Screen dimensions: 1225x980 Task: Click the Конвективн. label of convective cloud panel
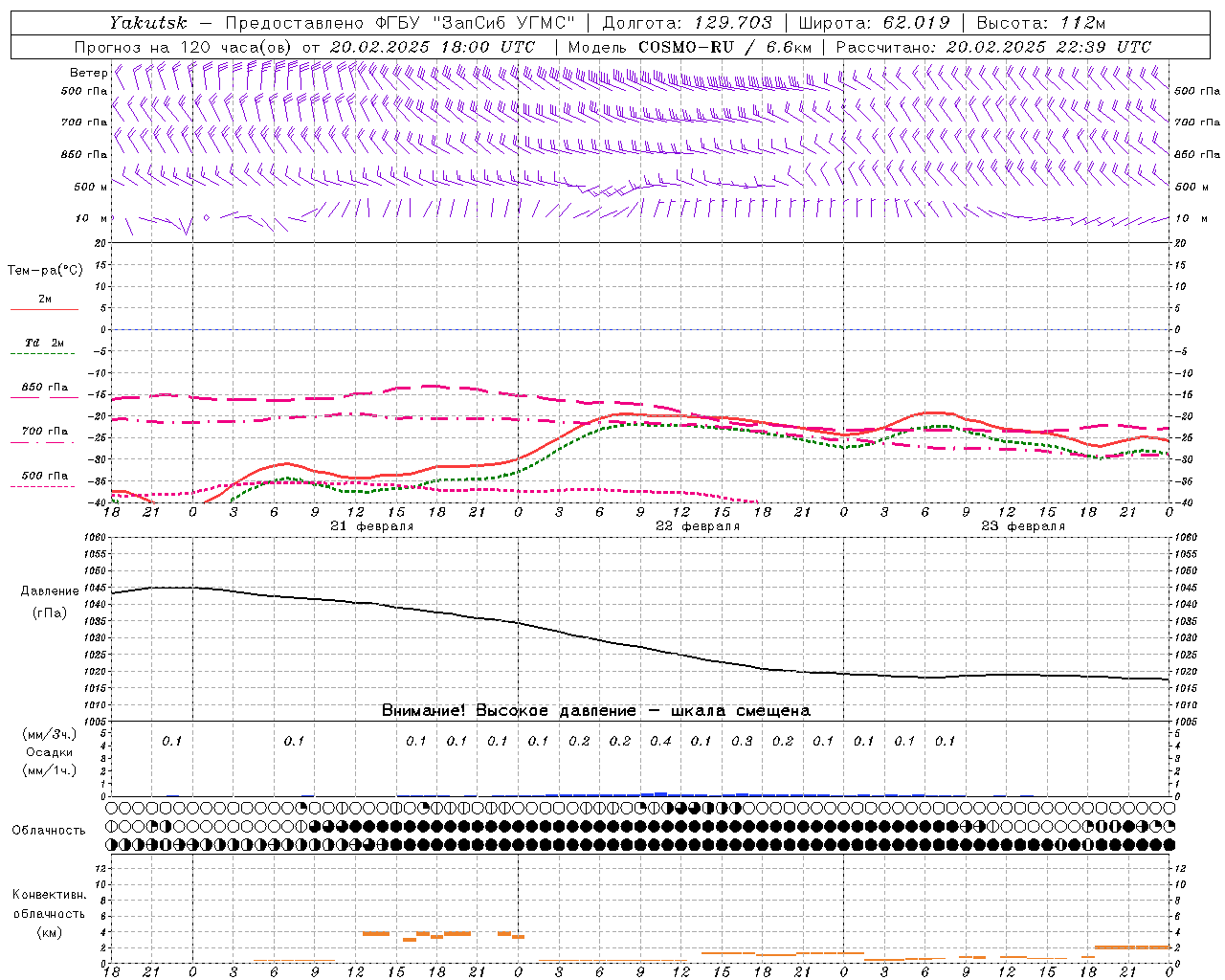point(49,895)
